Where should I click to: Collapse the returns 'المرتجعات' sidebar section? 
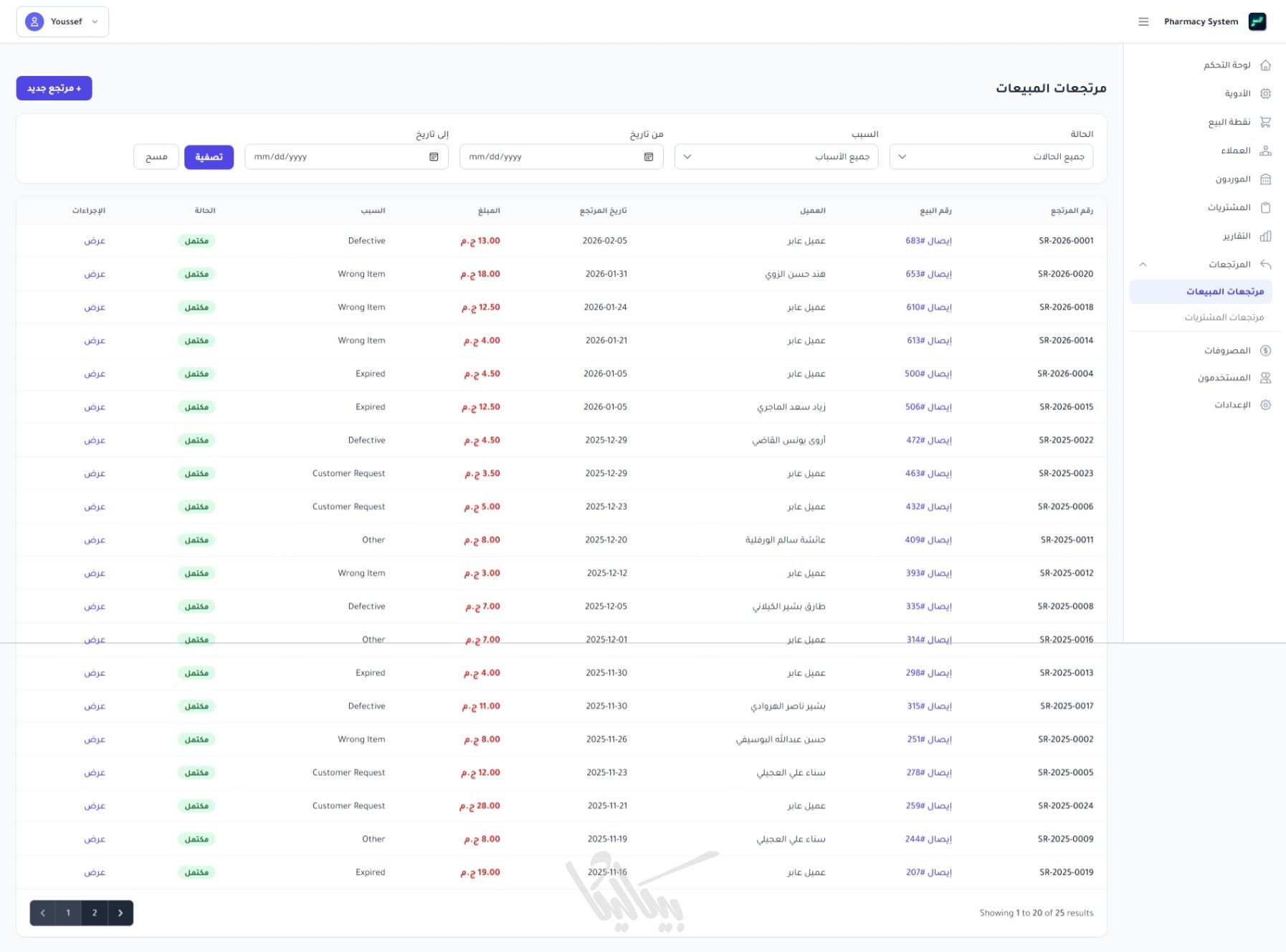click(1143, 265)
